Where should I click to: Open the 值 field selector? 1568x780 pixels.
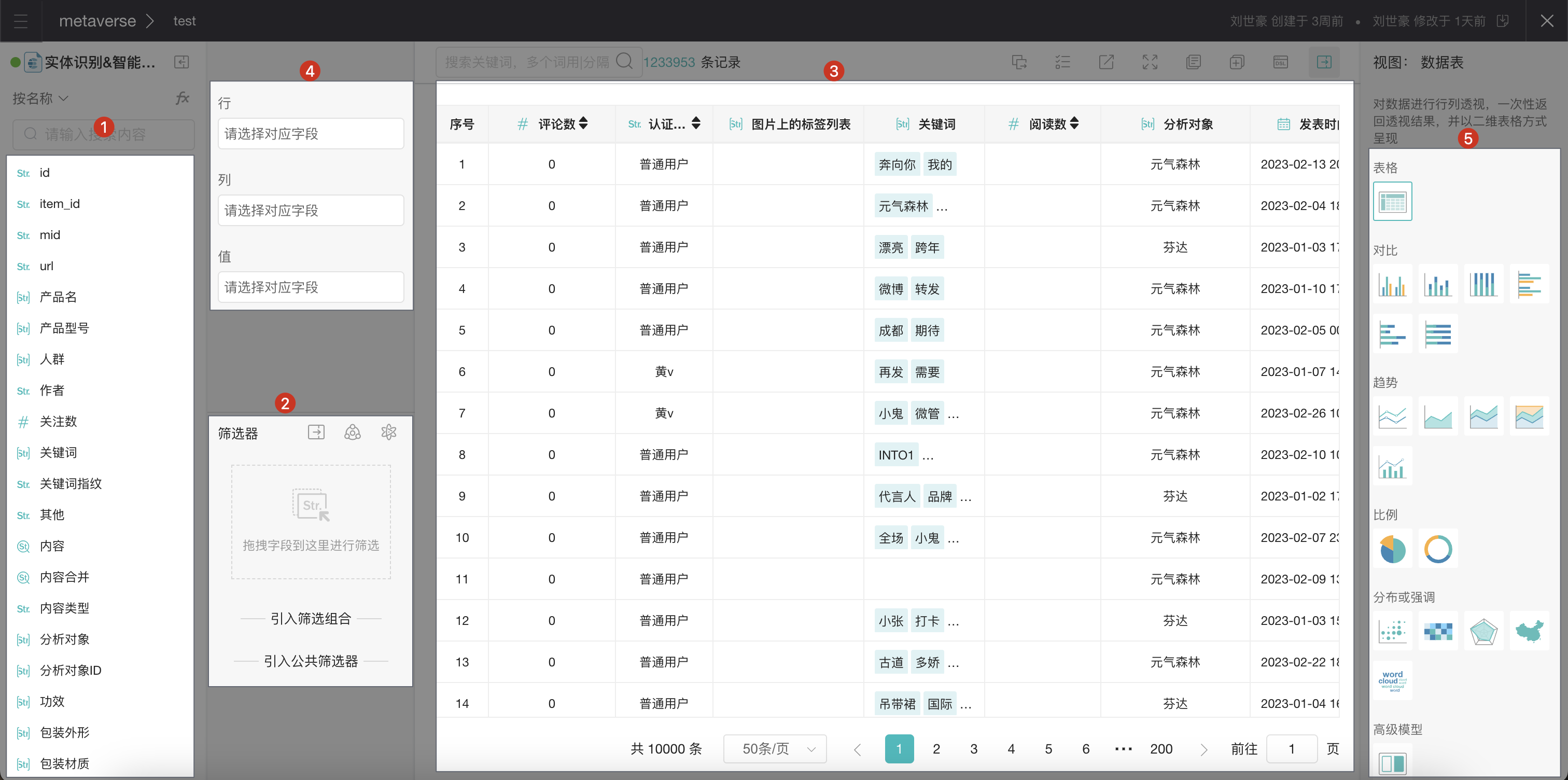(311, 287)
